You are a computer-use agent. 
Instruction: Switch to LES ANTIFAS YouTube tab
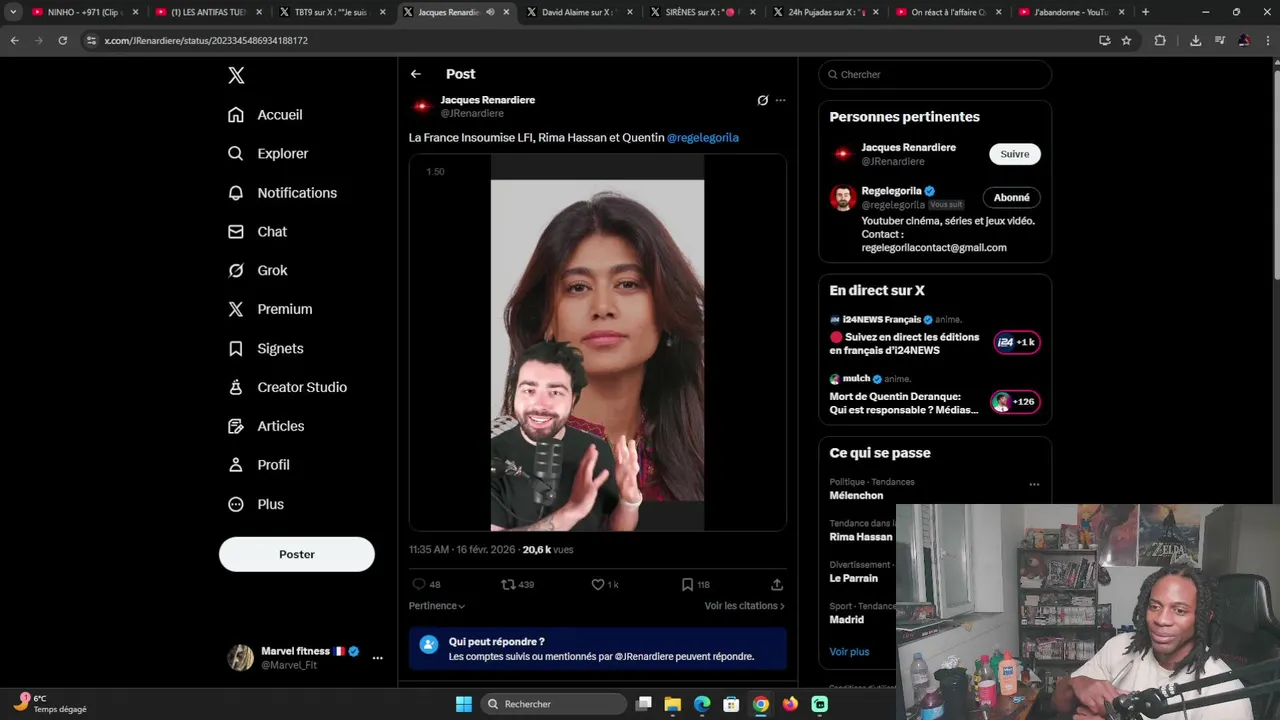(x=208, y=12)
